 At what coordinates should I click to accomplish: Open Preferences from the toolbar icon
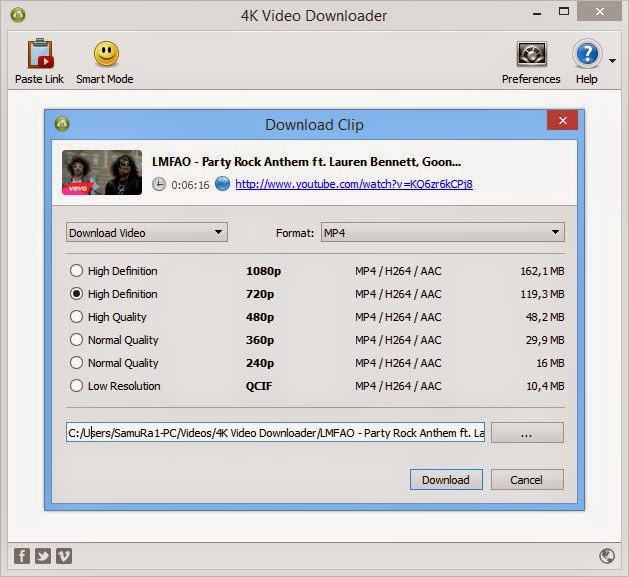(531, 54)
